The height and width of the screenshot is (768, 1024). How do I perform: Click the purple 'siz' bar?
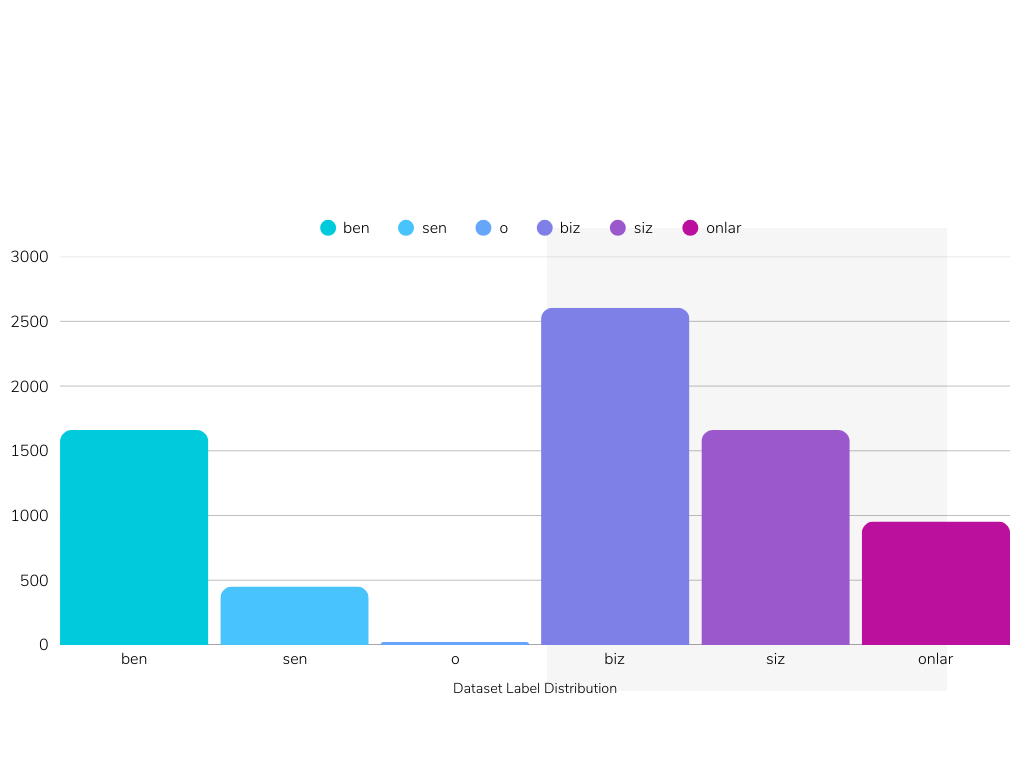pos(775,538)
